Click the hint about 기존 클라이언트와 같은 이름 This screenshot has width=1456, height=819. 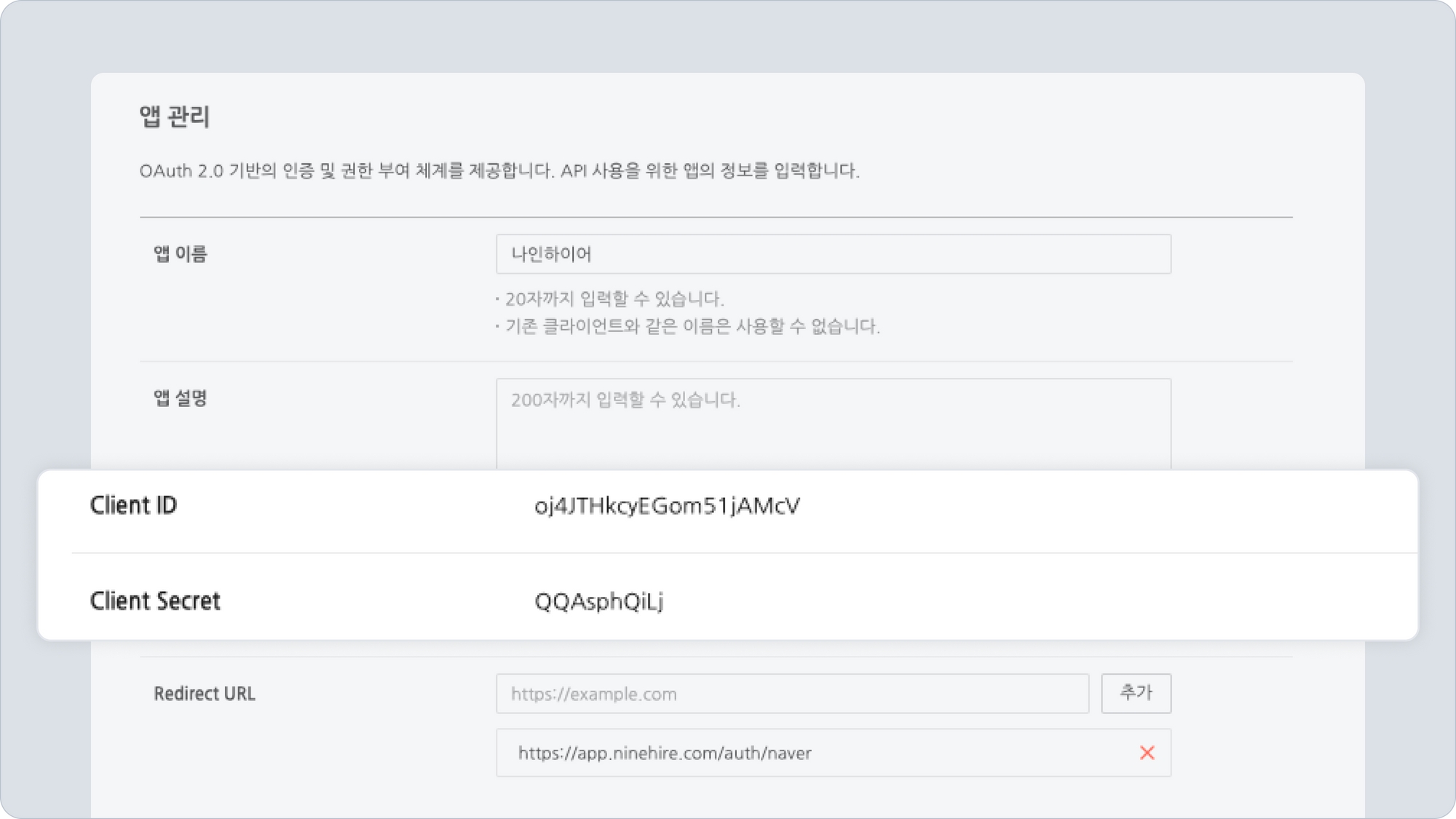692,326
